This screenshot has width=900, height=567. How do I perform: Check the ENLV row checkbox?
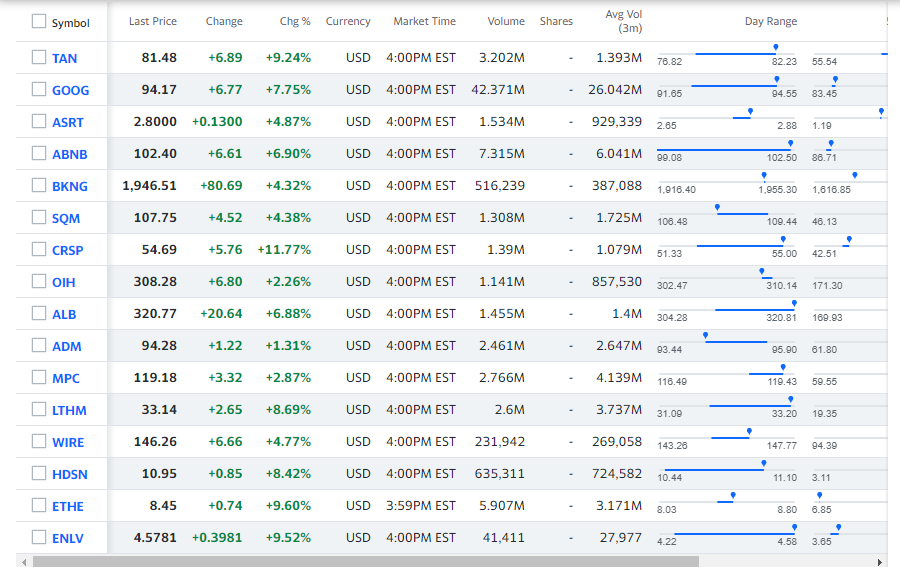coord(38,537)
